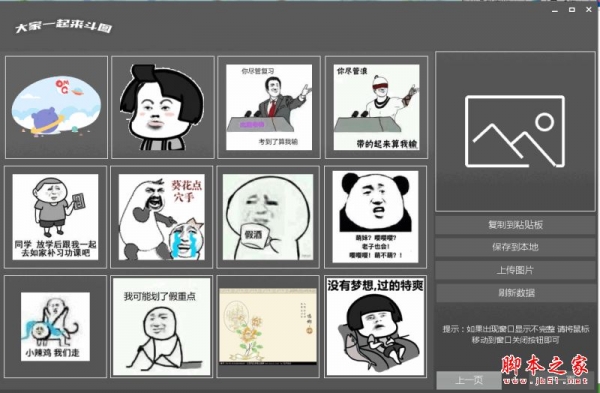Close the meme app window

click(589, 10)
